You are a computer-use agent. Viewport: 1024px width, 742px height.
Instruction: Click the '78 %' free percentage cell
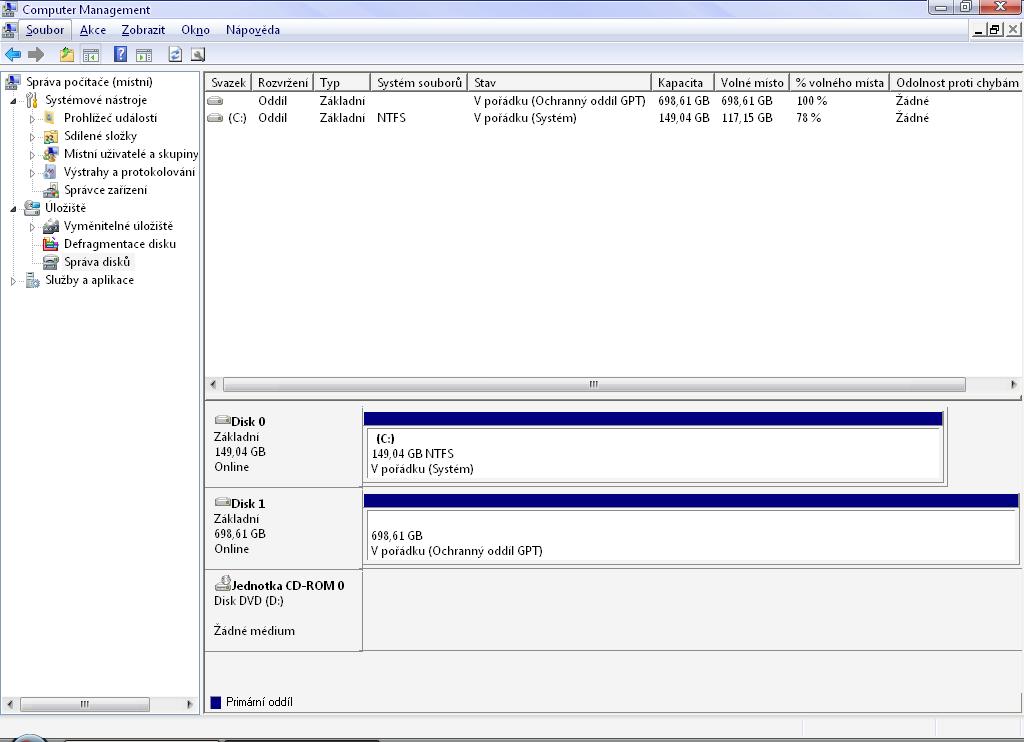point(808,118)
